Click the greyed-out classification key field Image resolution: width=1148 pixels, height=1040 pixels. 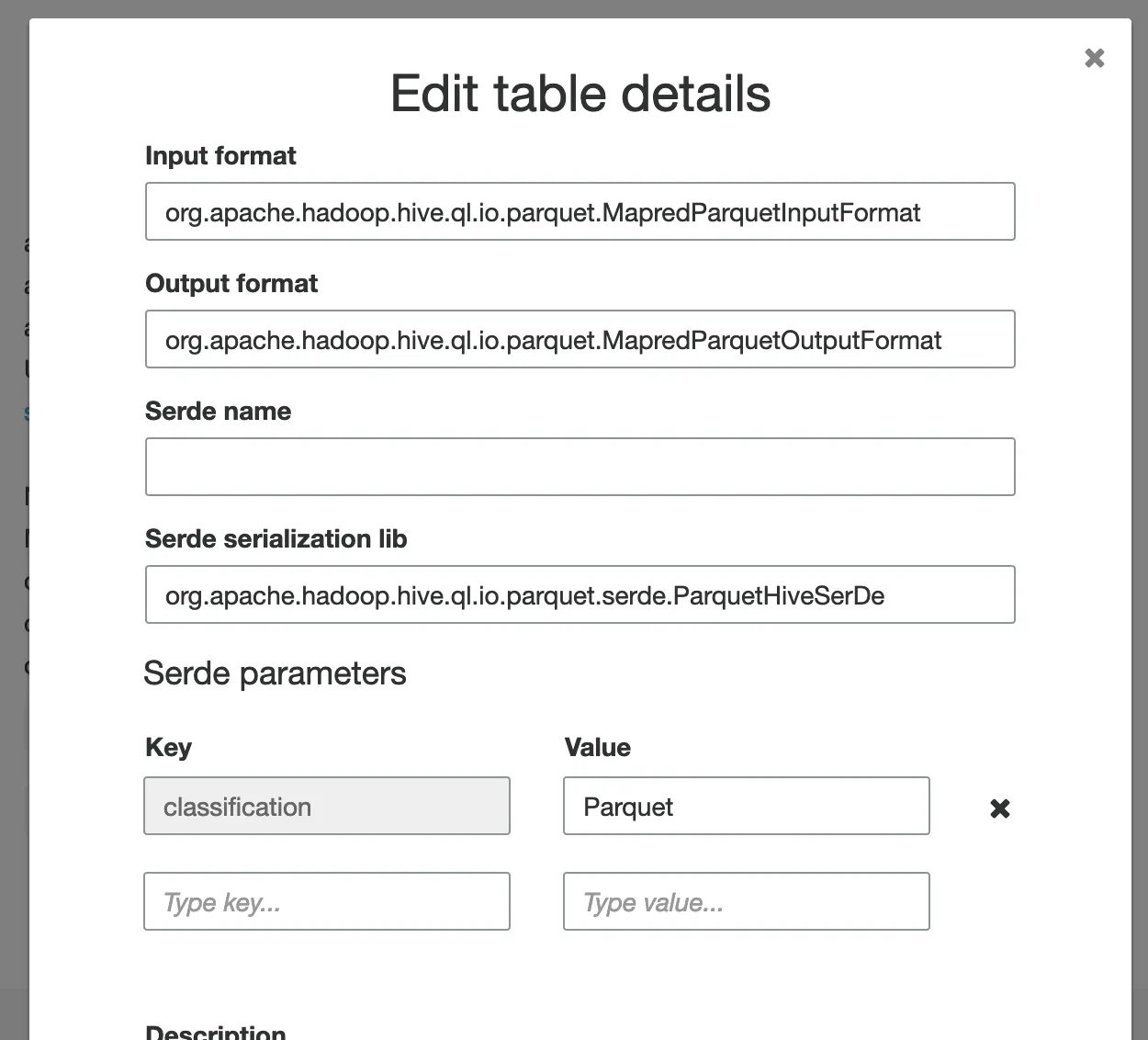tap(326, 807)
